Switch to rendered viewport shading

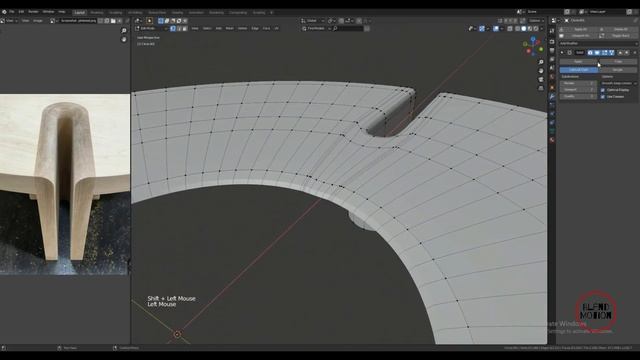(536, 29)
